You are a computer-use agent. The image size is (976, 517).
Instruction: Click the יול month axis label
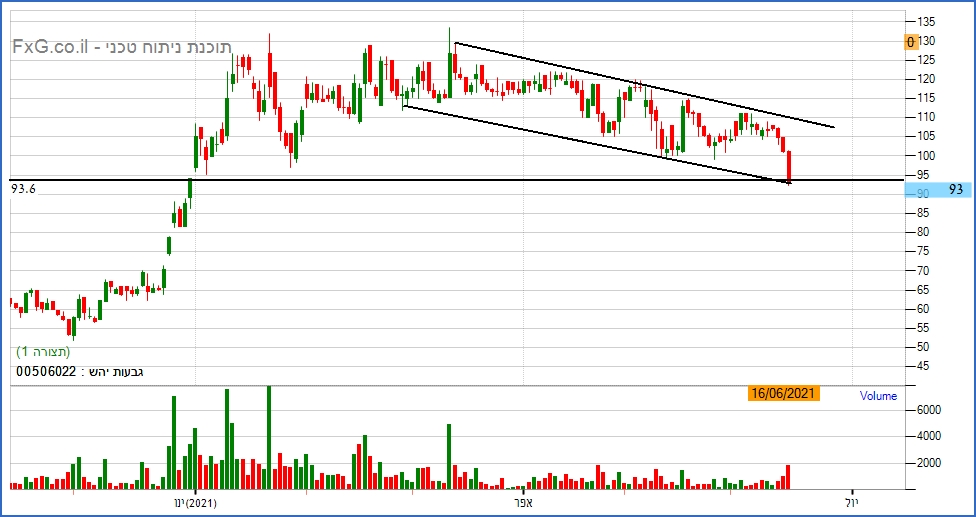click(852, 503)
